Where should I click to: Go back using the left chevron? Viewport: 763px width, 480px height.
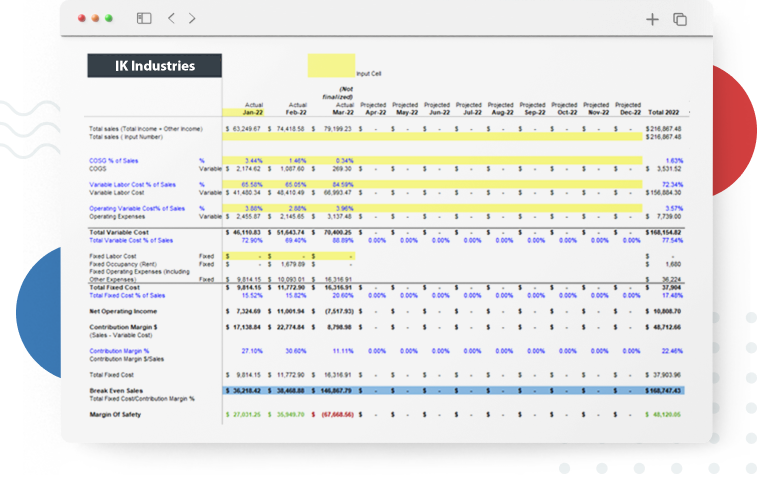click(x=171, y=18)
